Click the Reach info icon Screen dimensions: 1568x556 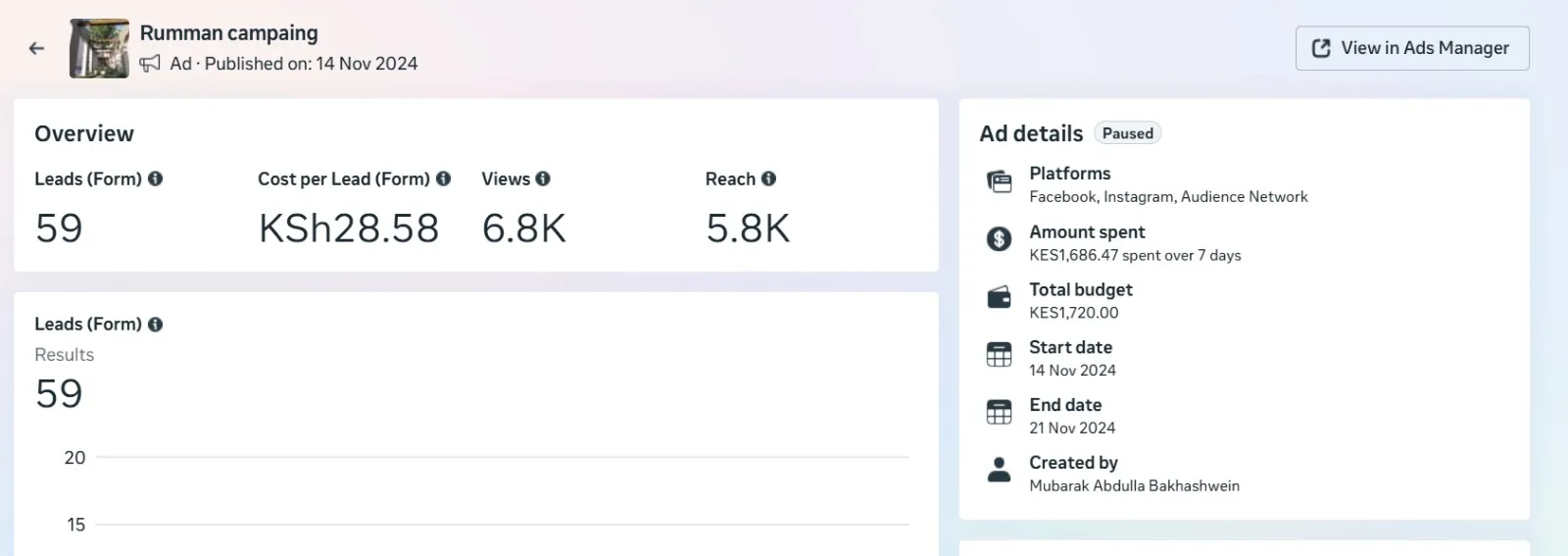[768, 178]
